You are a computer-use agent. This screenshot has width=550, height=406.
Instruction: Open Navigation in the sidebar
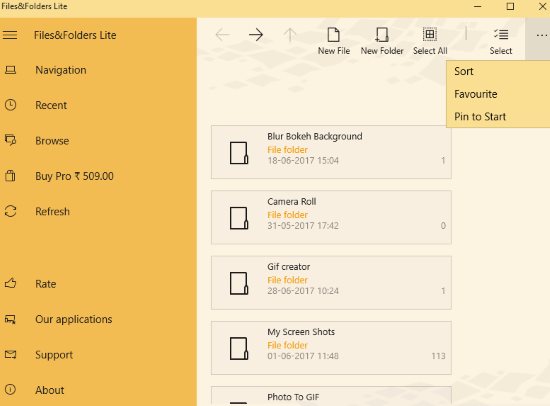[61, 70]
